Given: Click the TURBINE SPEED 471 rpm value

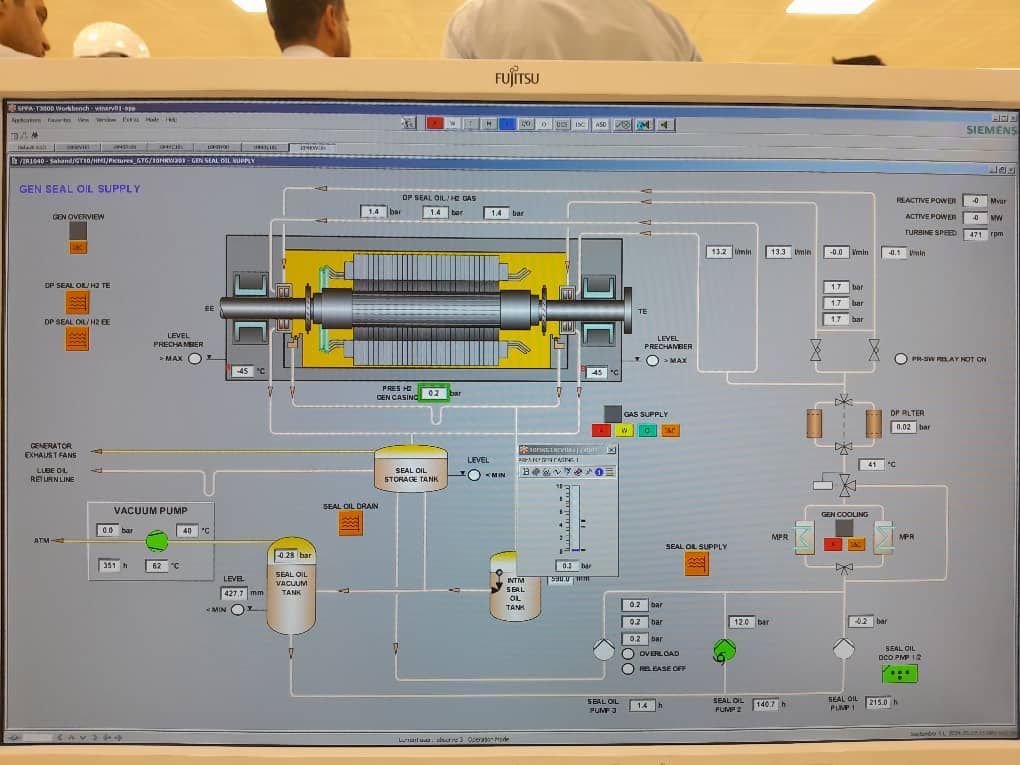Looking at the screenshot, I should tap(975, 234).
